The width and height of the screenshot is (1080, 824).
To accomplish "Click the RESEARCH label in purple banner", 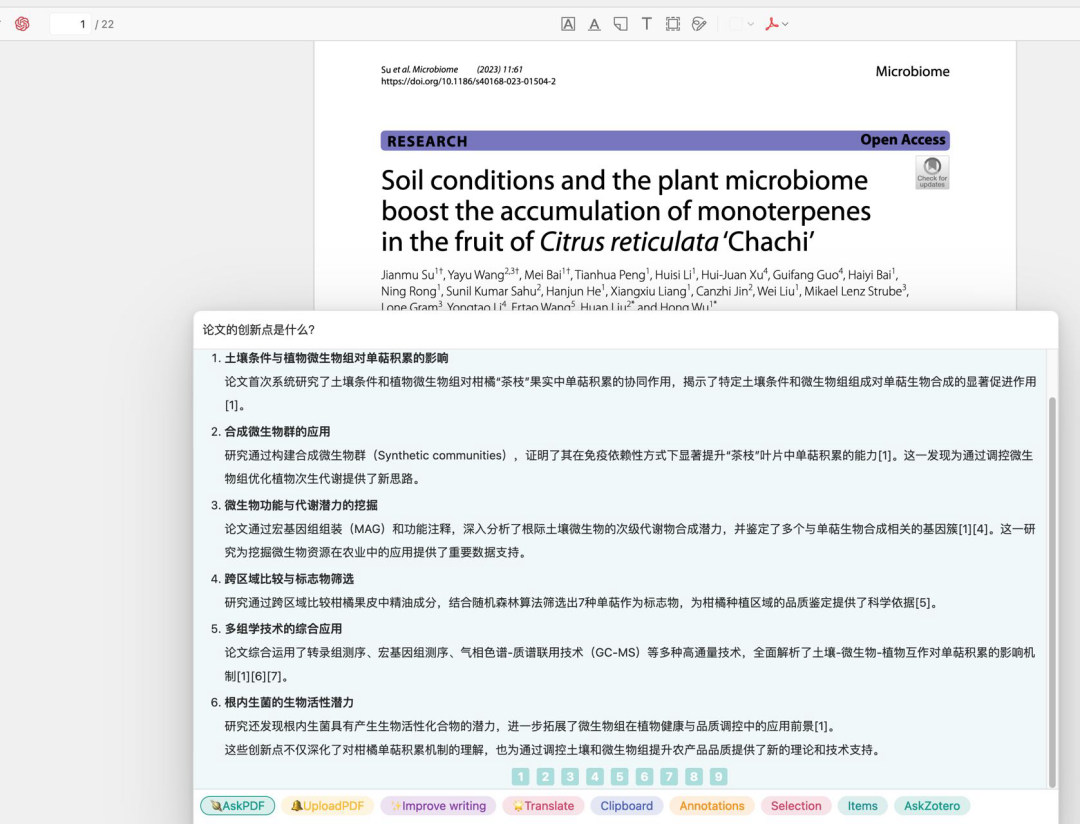I will point(427,141).
